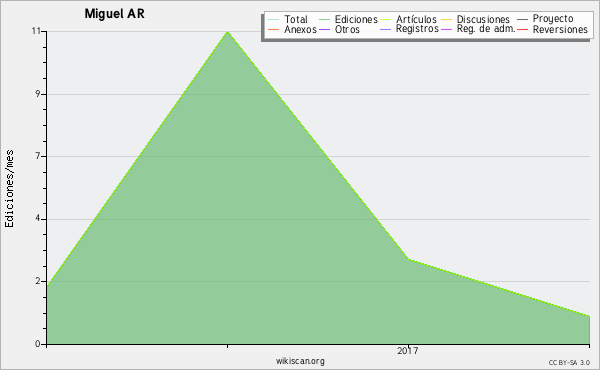The height and width of the screenshot is (370, 600).
Task: Click the Registros legend entry
Action: point(409,29)
